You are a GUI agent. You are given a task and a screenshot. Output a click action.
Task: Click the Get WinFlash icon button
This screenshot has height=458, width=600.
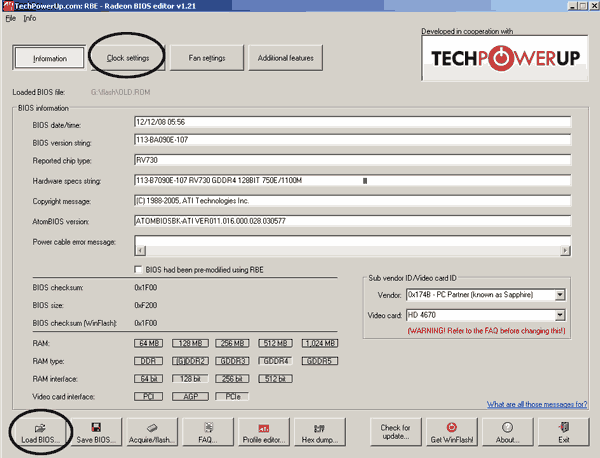pos(452,432)
